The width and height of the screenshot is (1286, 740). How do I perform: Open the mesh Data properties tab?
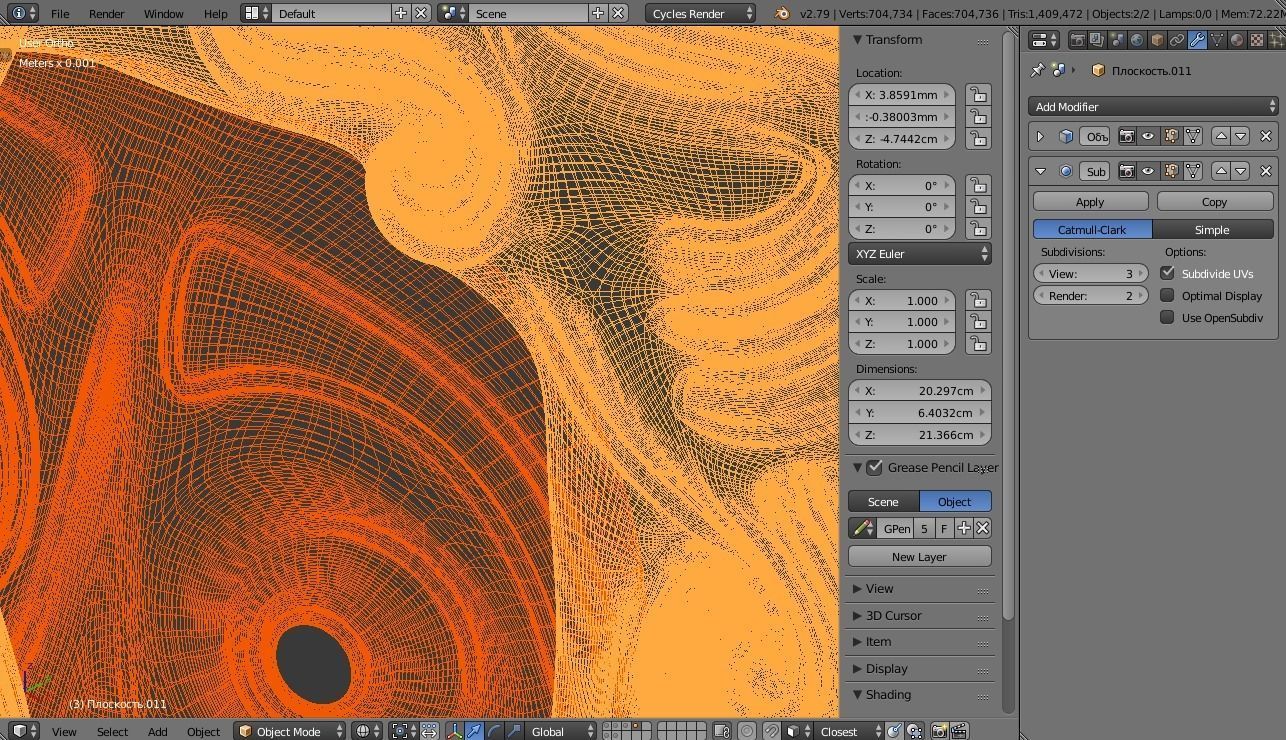click(1217, 40)
